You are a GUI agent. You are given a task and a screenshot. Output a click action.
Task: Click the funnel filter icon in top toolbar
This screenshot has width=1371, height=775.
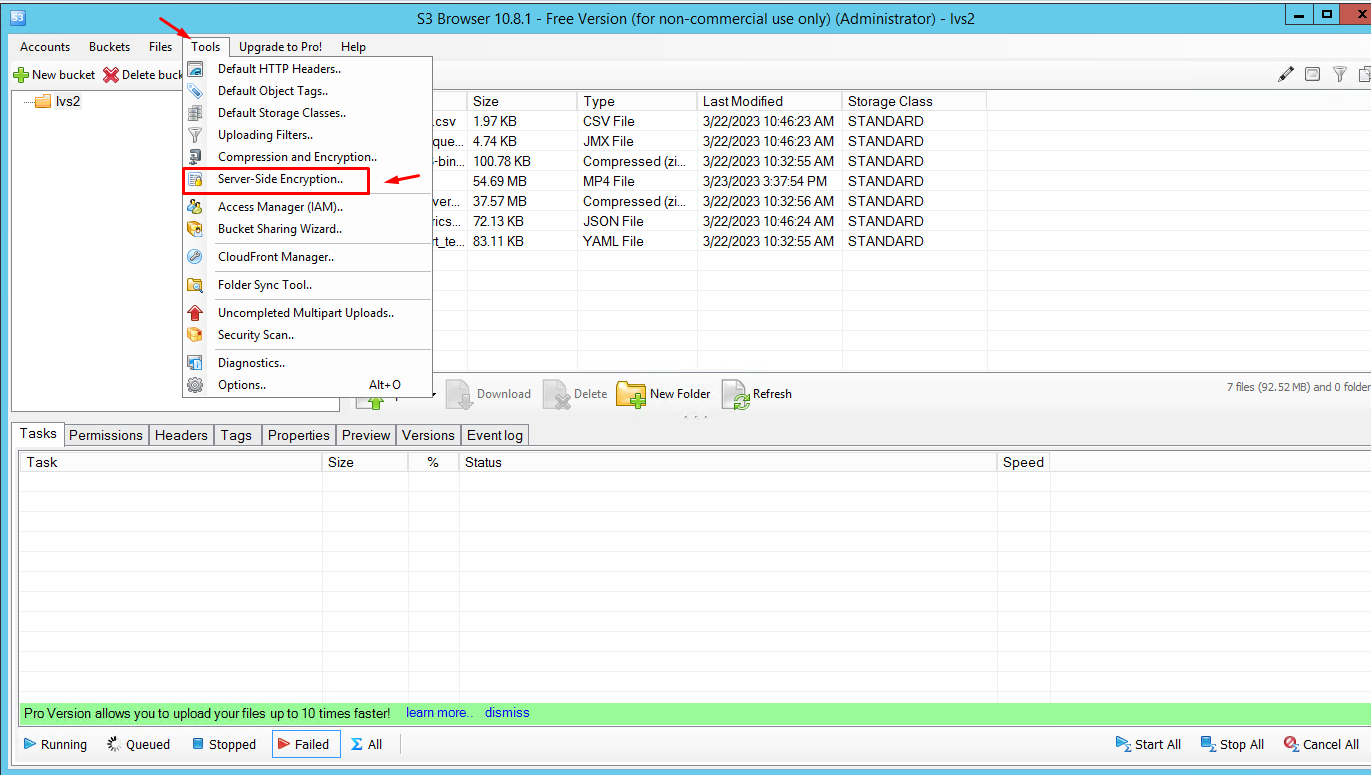(x=1340, y=74)
